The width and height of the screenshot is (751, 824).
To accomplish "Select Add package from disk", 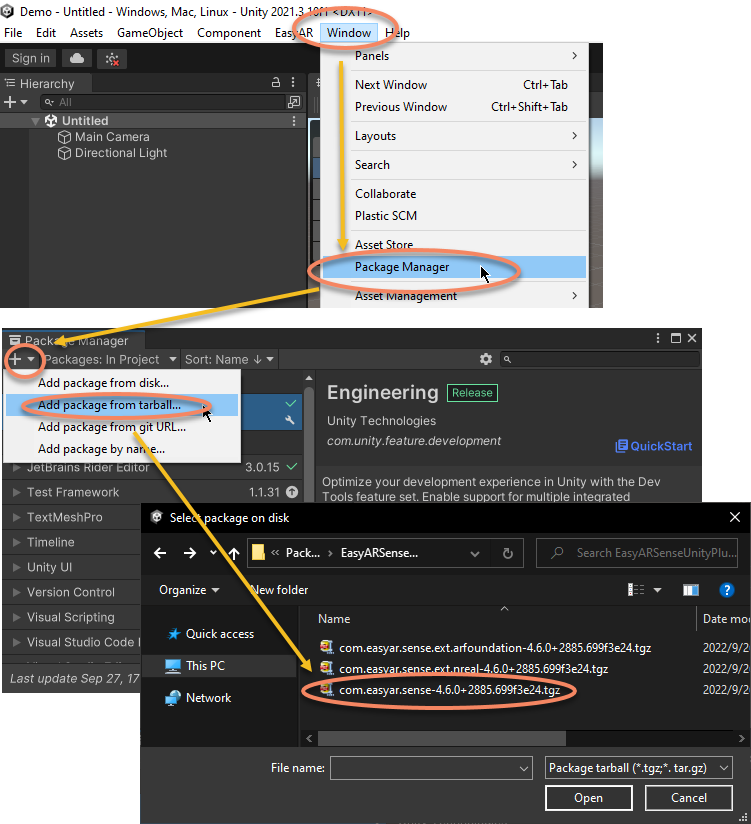I will pos(122,383).
